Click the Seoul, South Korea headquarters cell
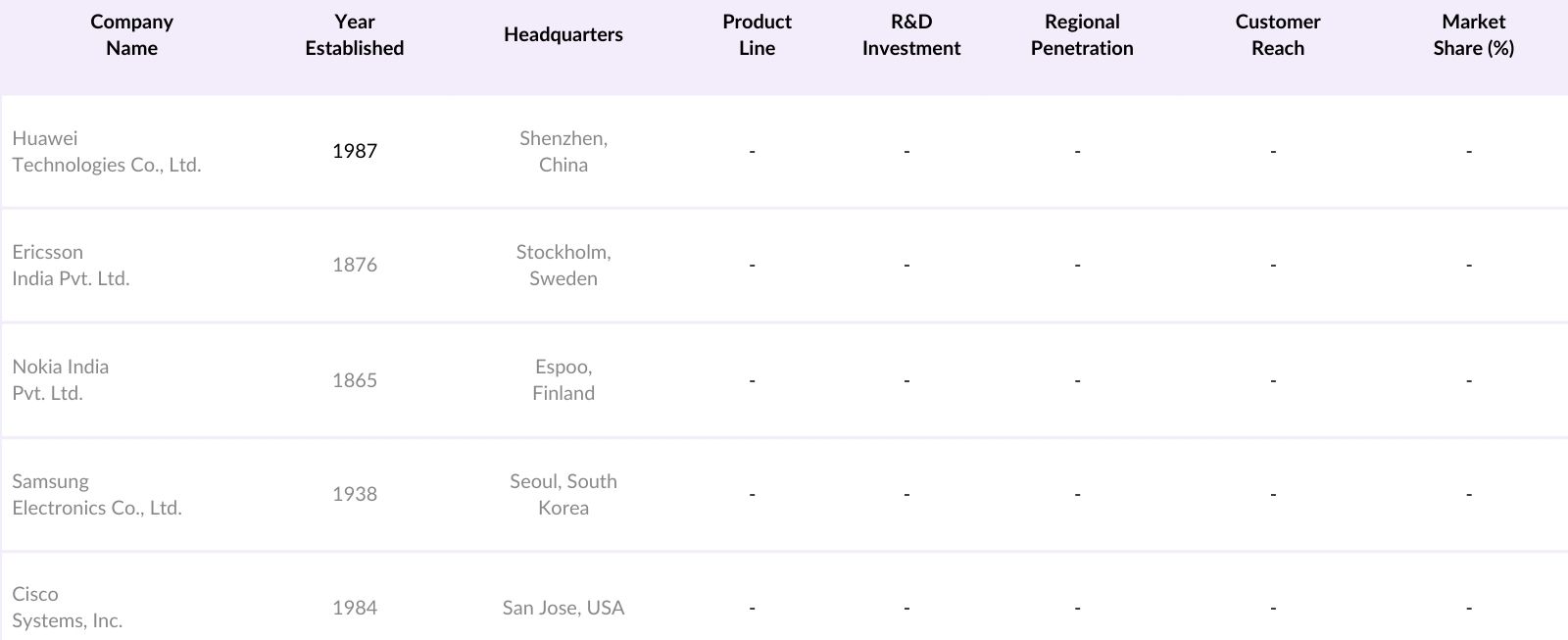Image resolution: width=1568 pixels, height=640 pixels. [563, 495]
